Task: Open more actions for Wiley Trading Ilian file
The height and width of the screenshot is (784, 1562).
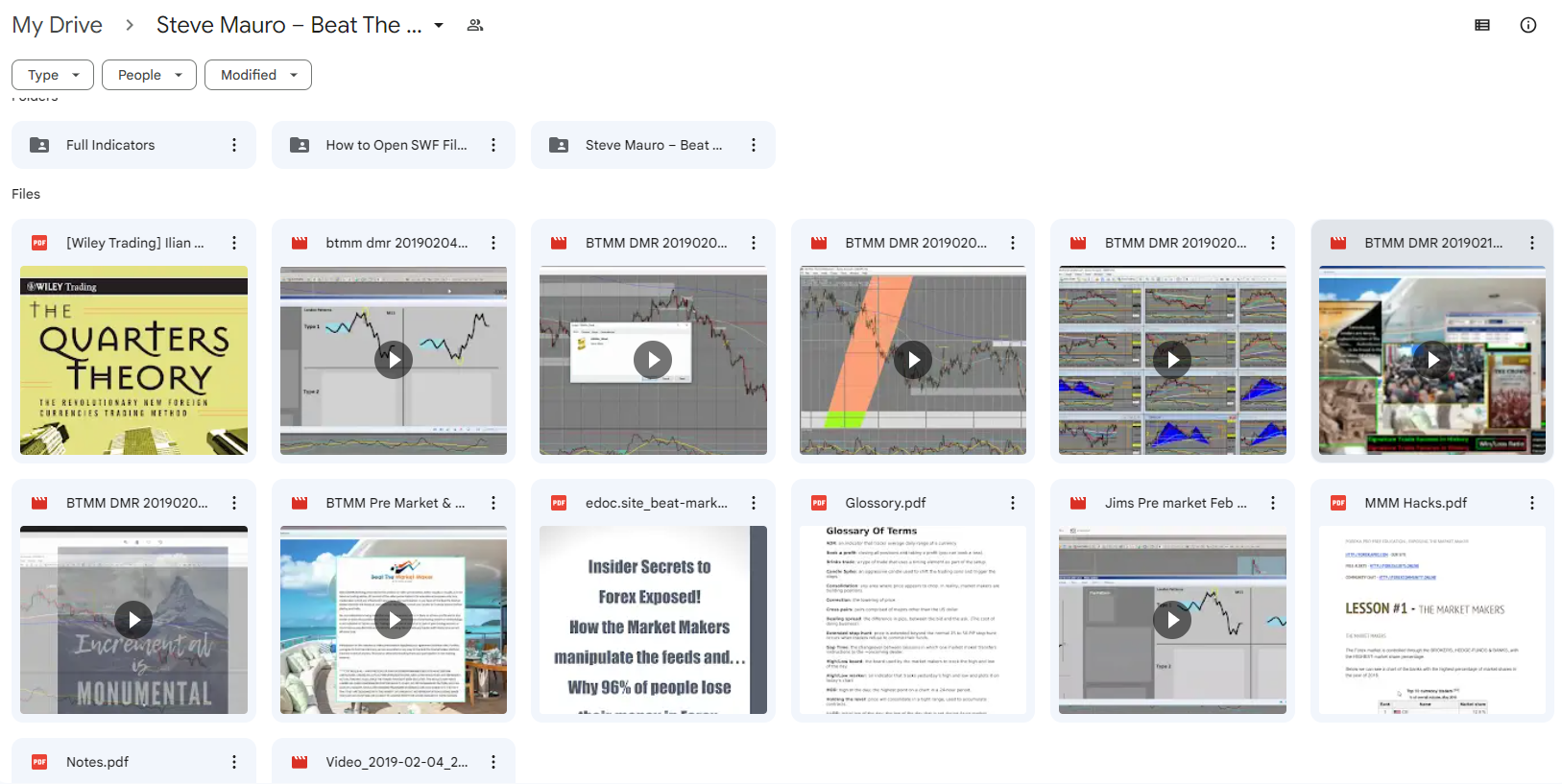Action: [234, 243]
